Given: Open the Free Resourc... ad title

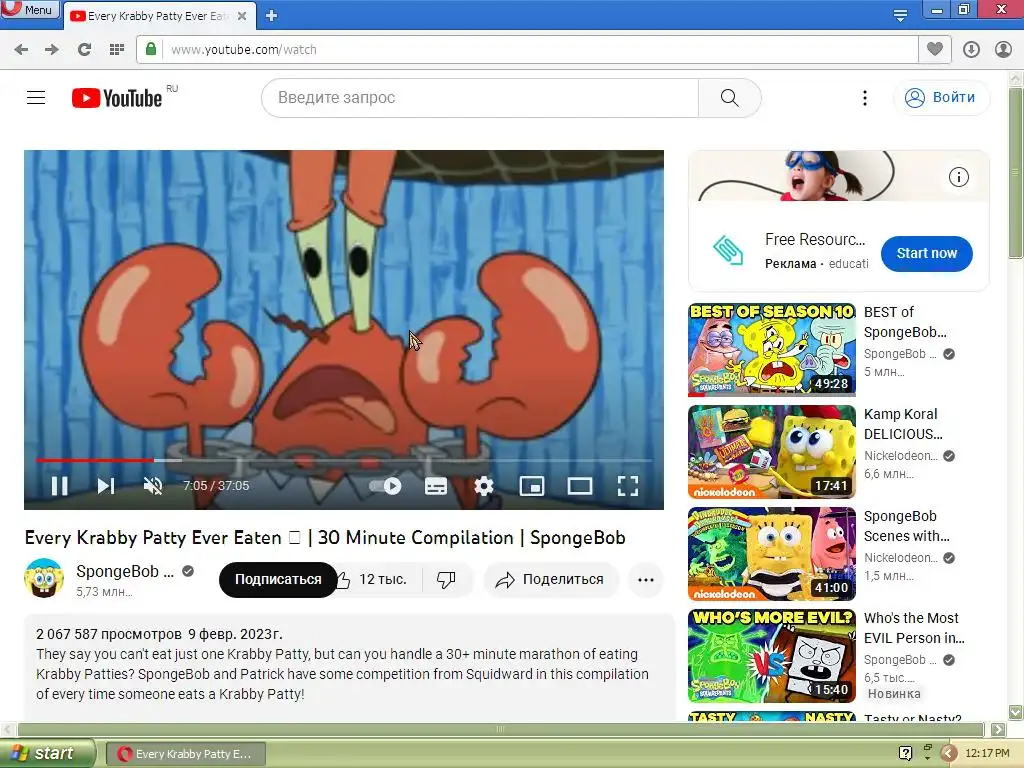Looking at the screenshot, I should (x=815, y=240).
